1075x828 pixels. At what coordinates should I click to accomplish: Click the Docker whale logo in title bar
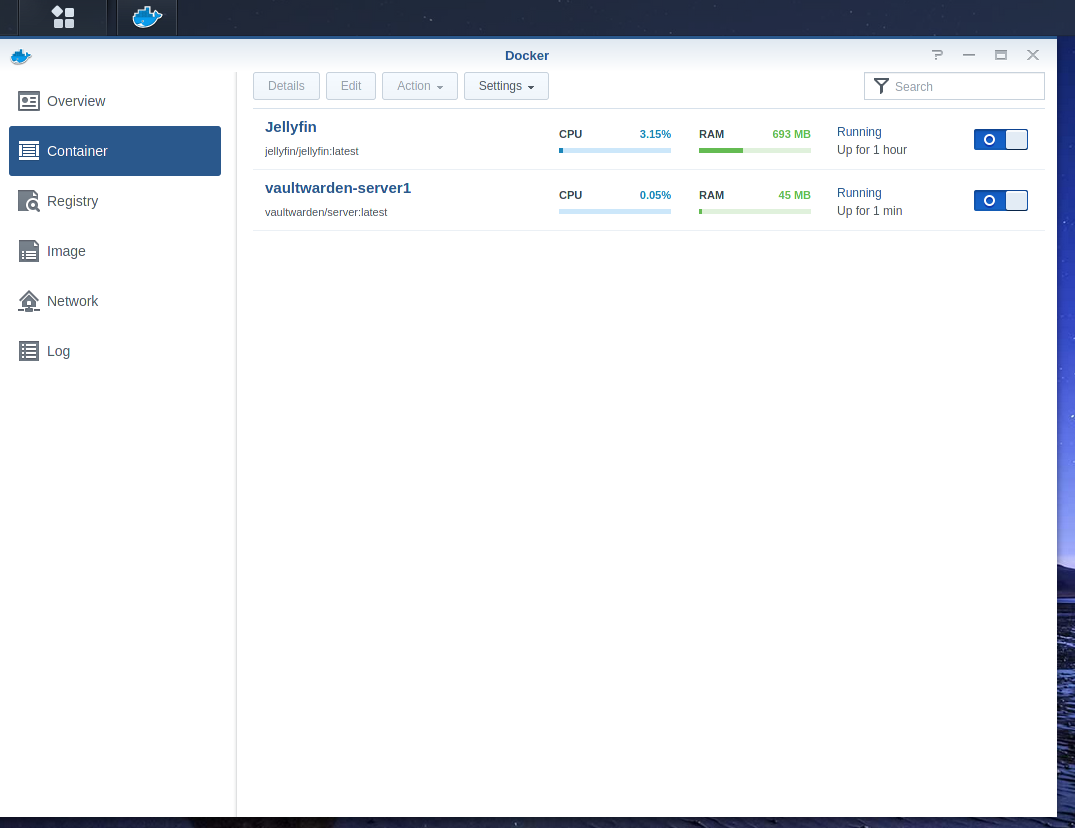pyautogui.click(x=21, y=56)
